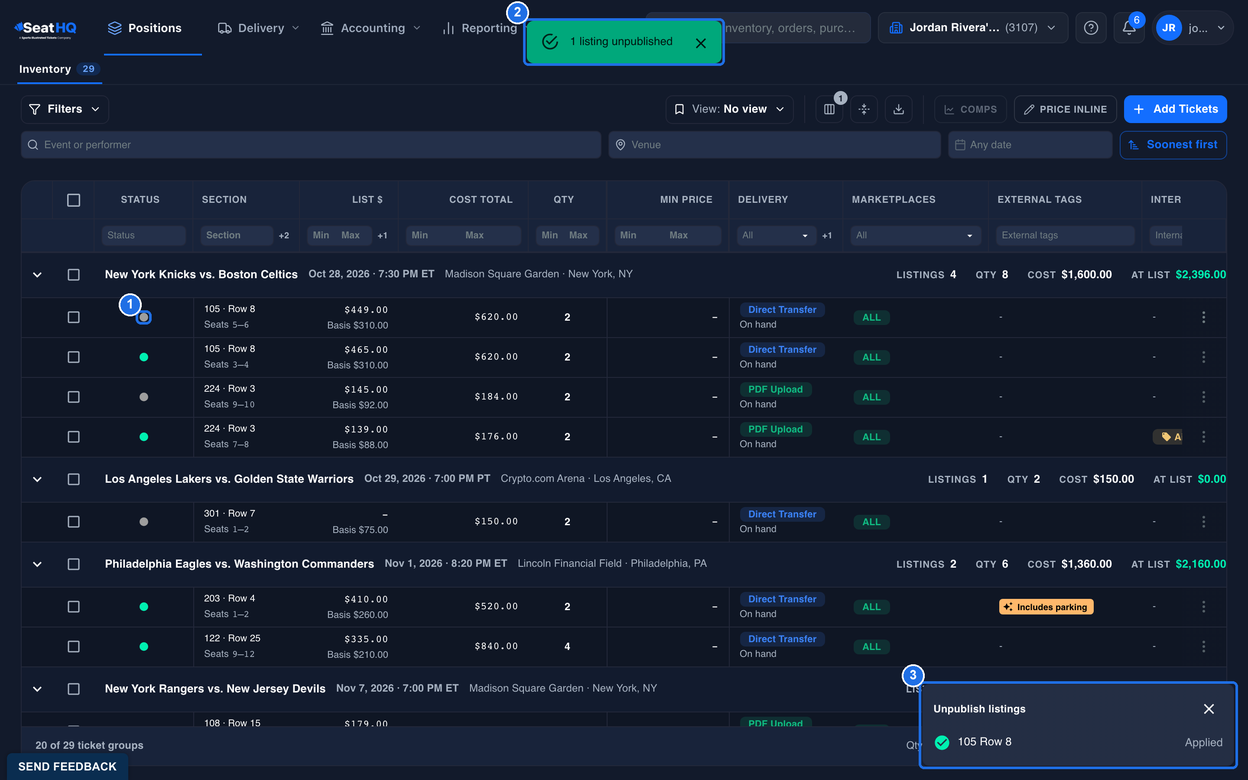Screen dimensions: 1248x780
Task: Click the Add Tickets button
Action: (x=1175, y=109)
